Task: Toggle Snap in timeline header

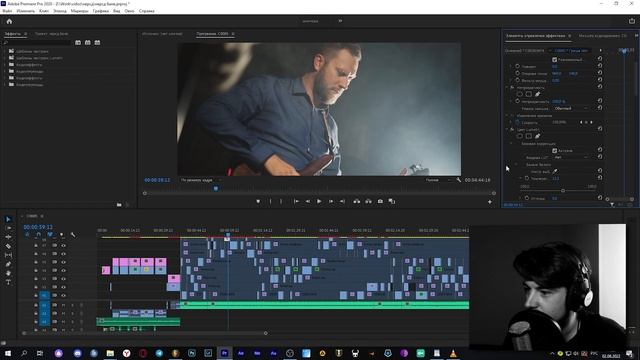Action: click(38, 235)
